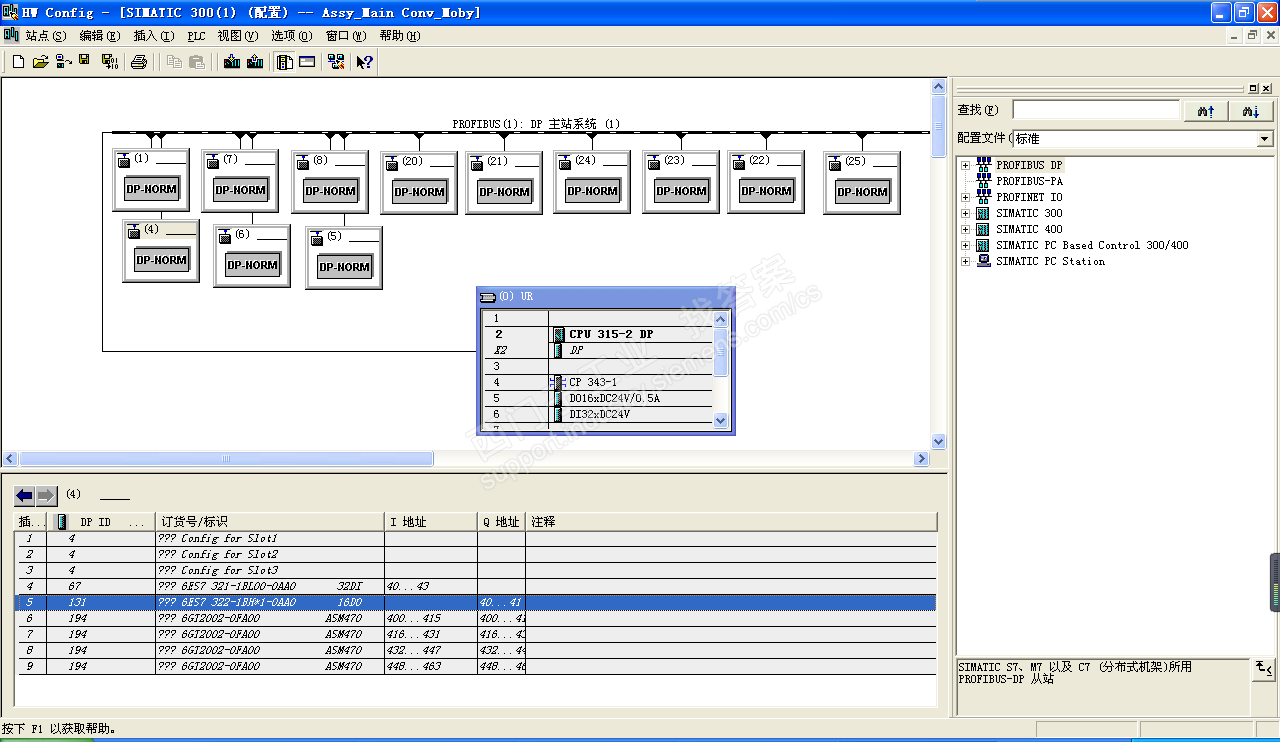Open the 插入(I) menu
This screenshot has height=742, width=1280.
[153, 36]
